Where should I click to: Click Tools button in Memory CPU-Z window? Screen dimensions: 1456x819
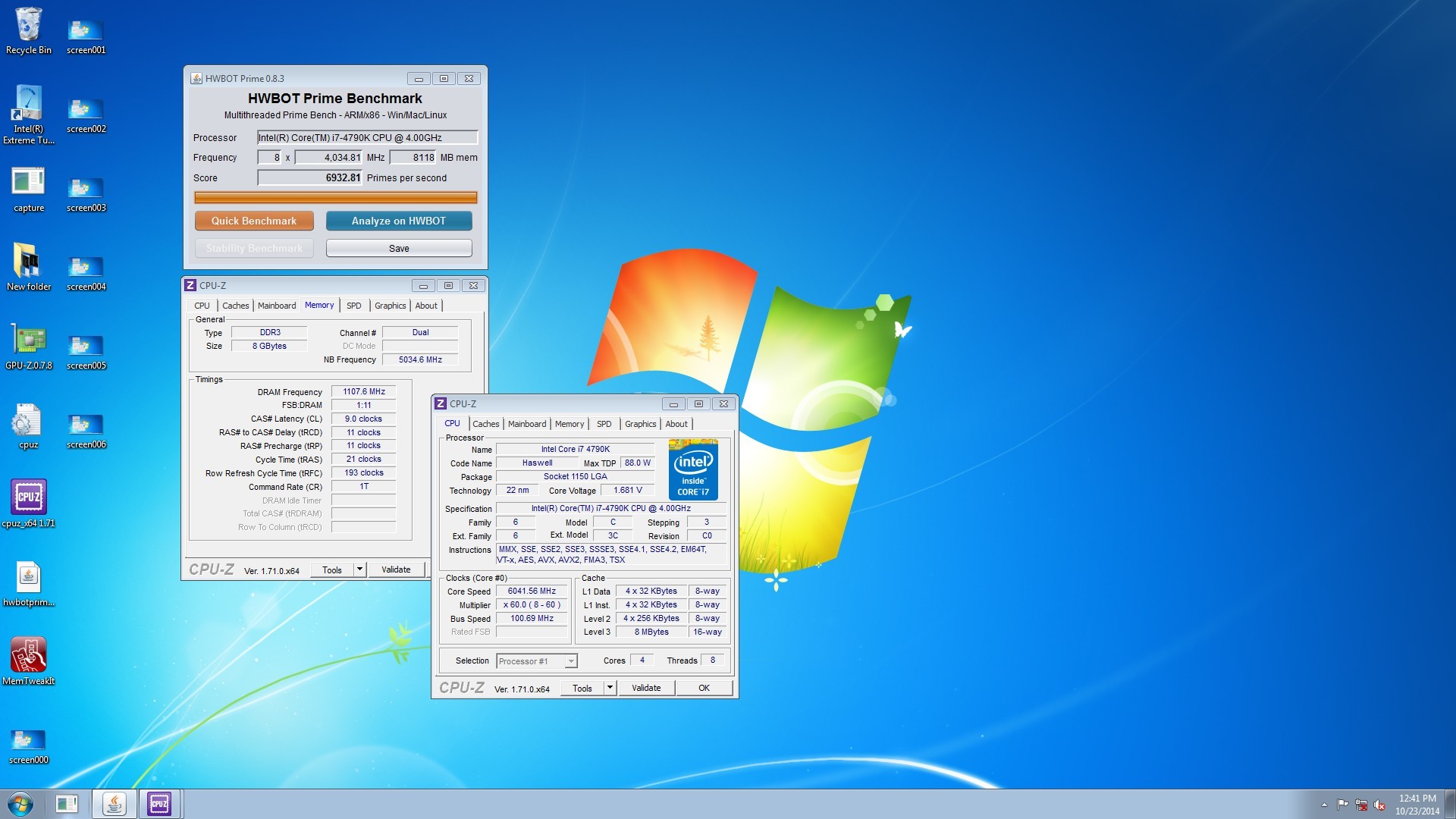tap(332, 570)
